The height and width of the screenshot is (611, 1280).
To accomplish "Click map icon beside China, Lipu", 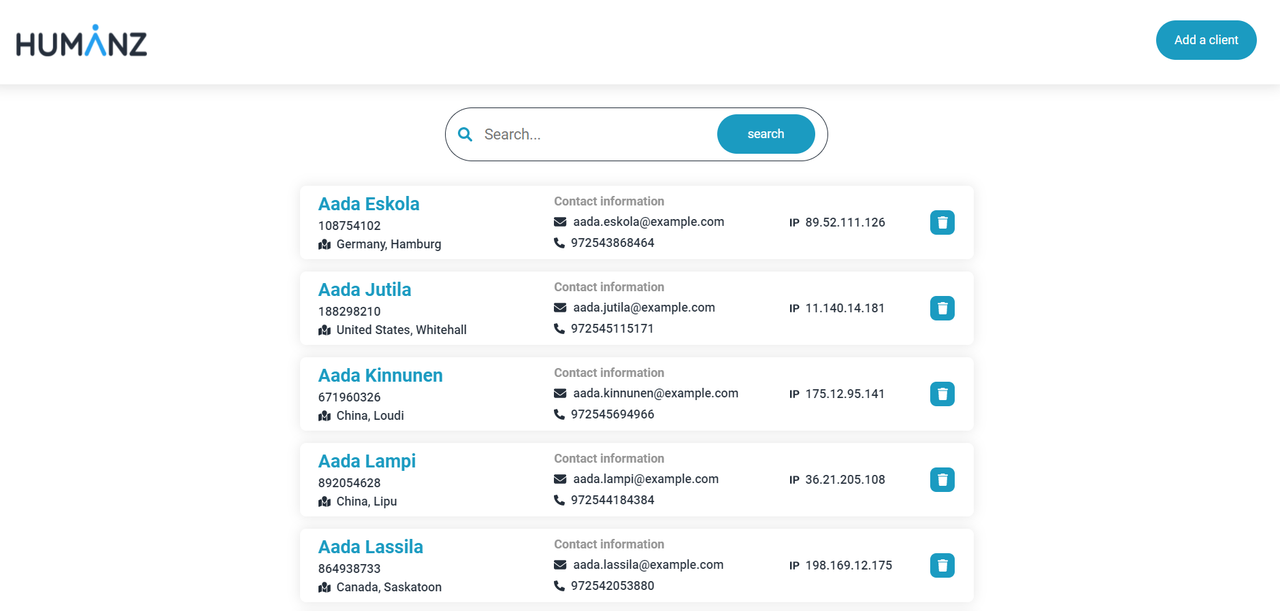I will point(324,502).
